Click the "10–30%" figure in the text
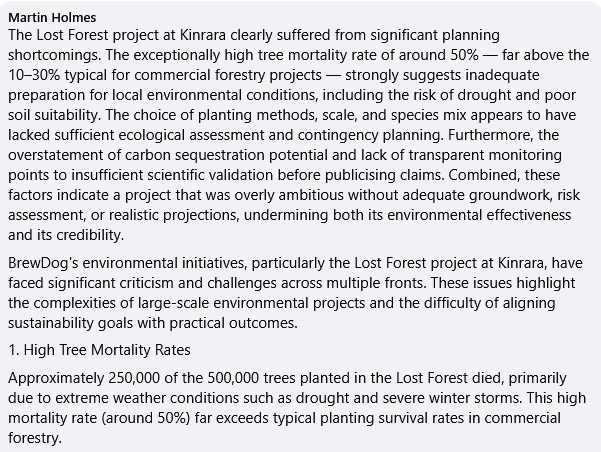This screenshot has width=601, height=452. coord(33,75)
